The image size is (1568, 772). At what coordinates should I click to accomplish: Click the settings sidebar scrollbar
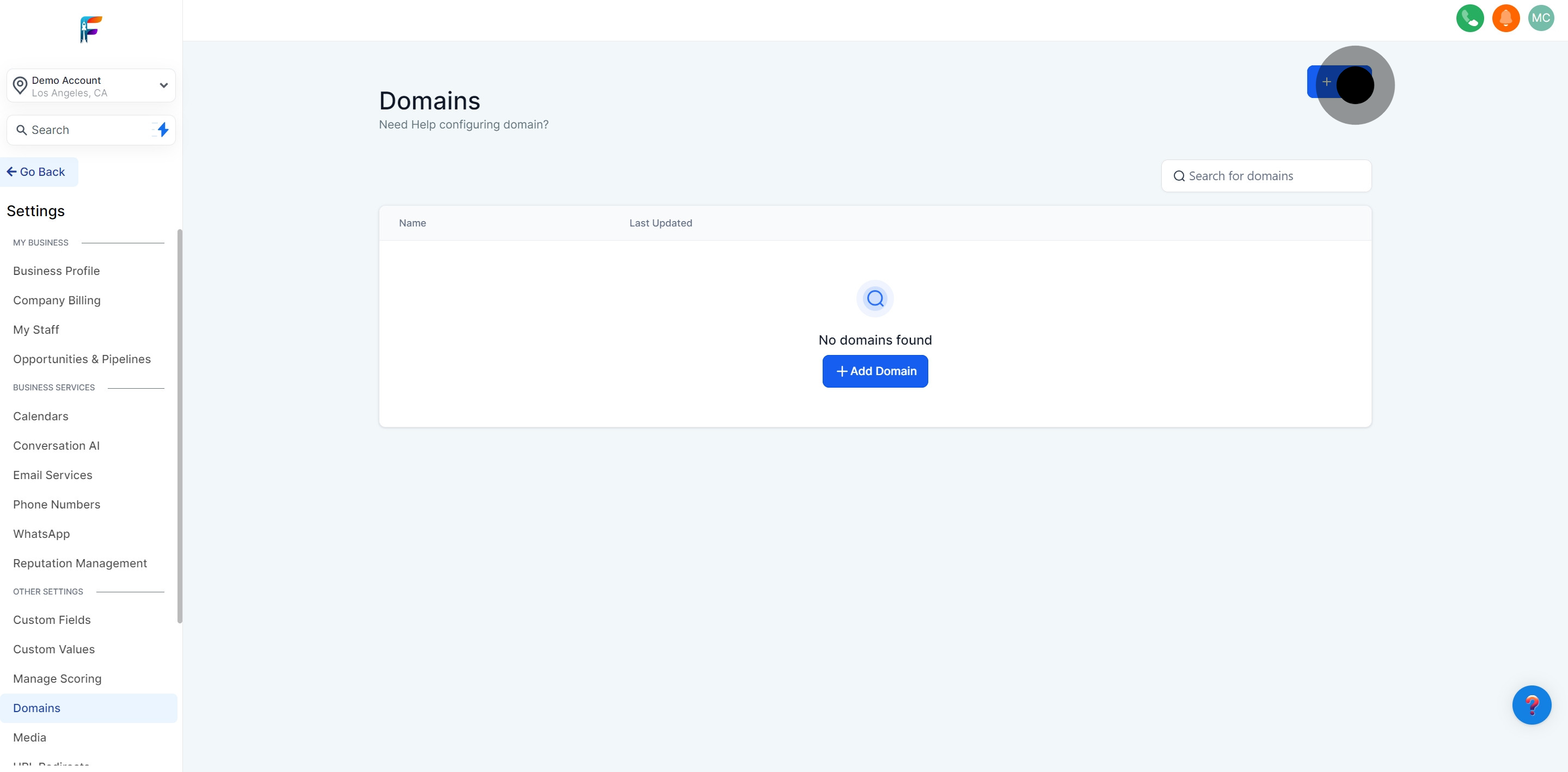click(x=180, y=426)
